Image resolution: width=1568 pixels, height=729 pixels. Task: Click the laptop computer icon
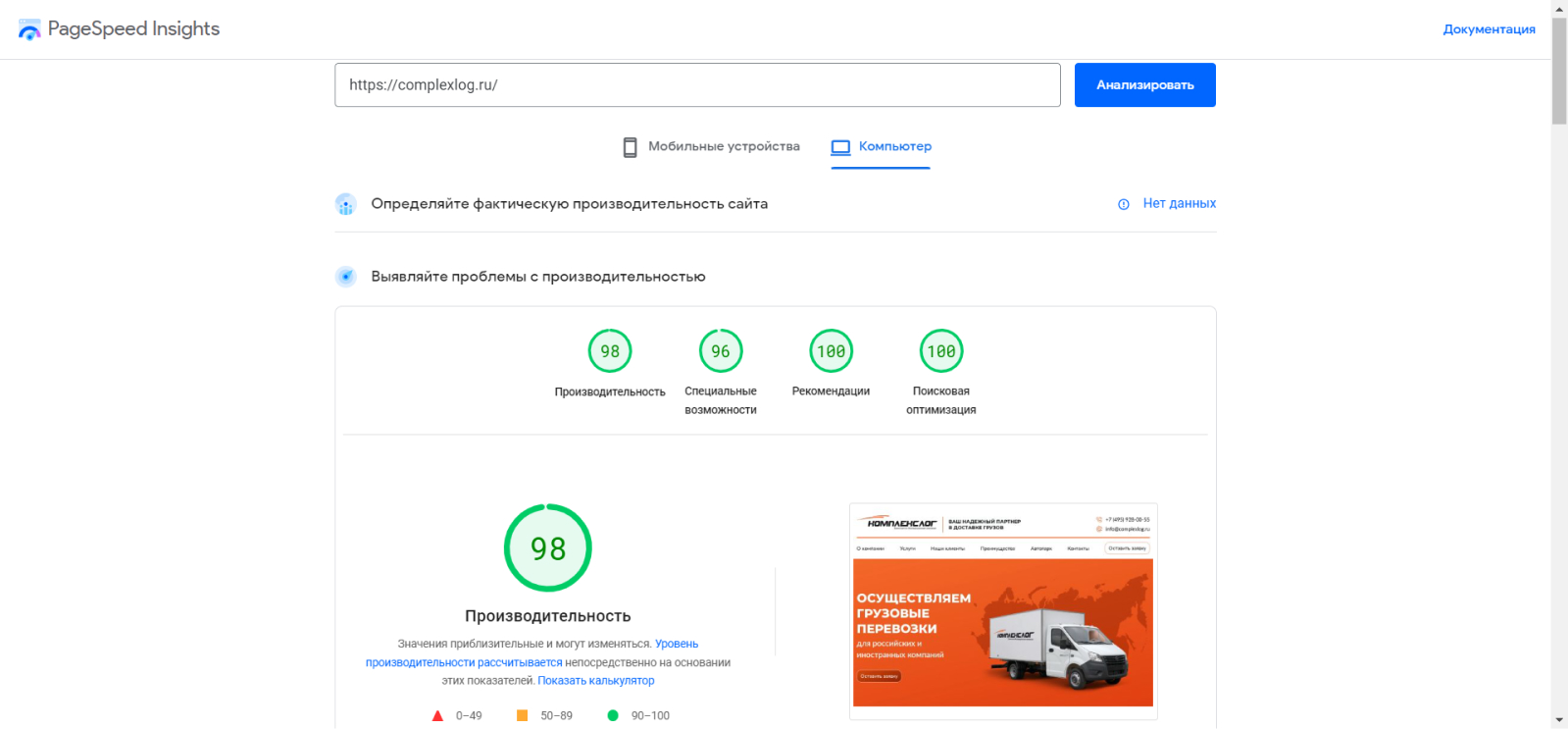click(840, 147)
